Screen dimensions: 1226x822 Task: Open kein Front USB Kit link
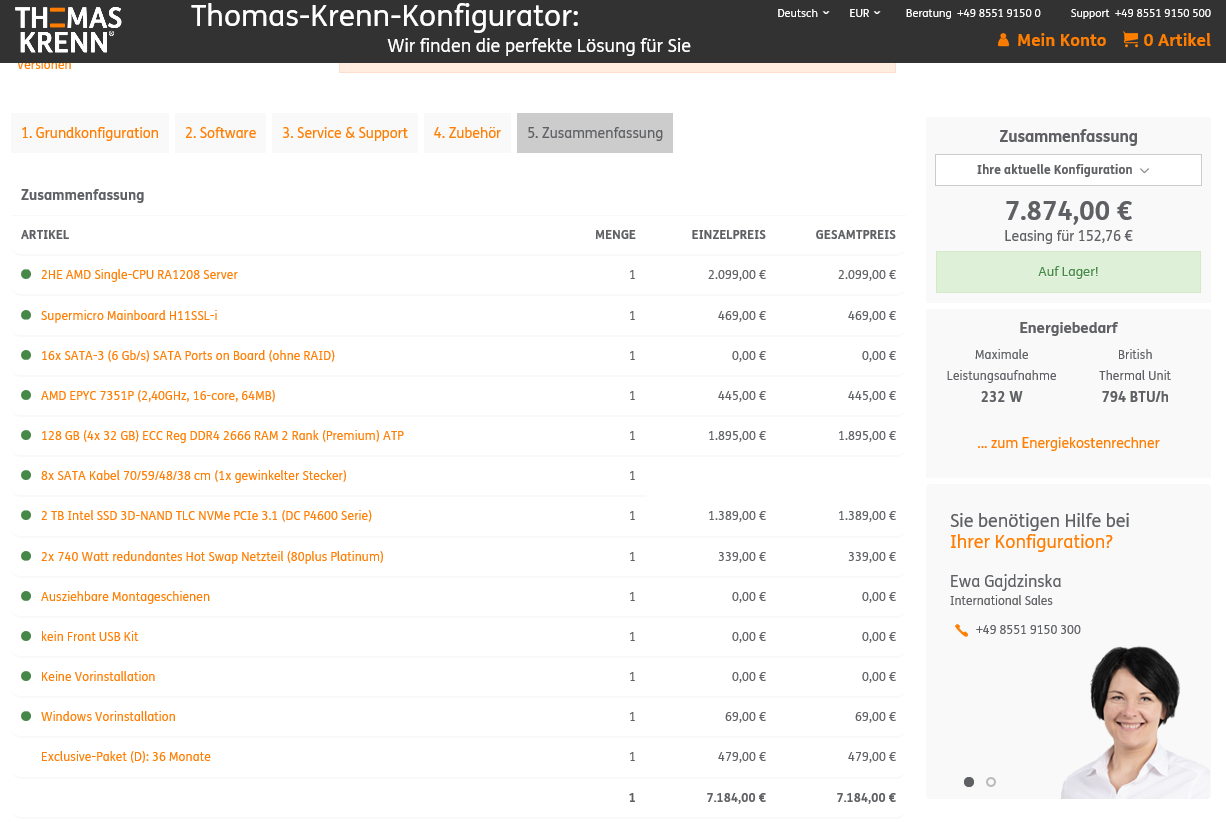(90, 637)
